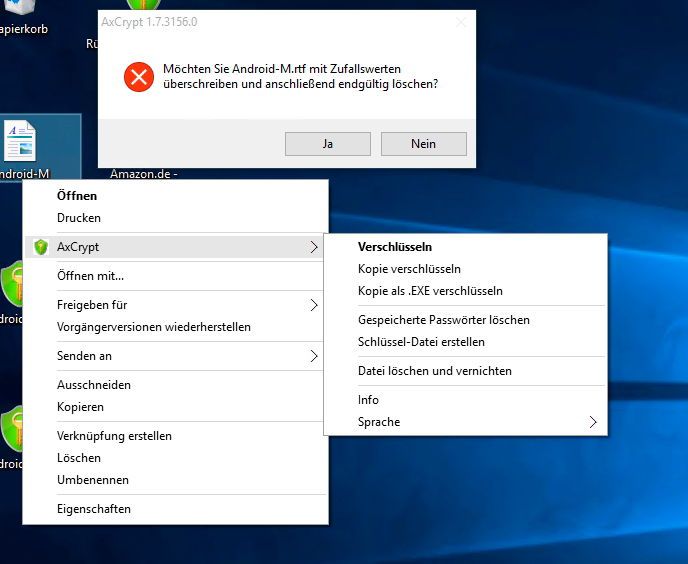Expand the Freigeben für submenu arrow
This screenshot has width=688, height=564.
coord(314,305)
